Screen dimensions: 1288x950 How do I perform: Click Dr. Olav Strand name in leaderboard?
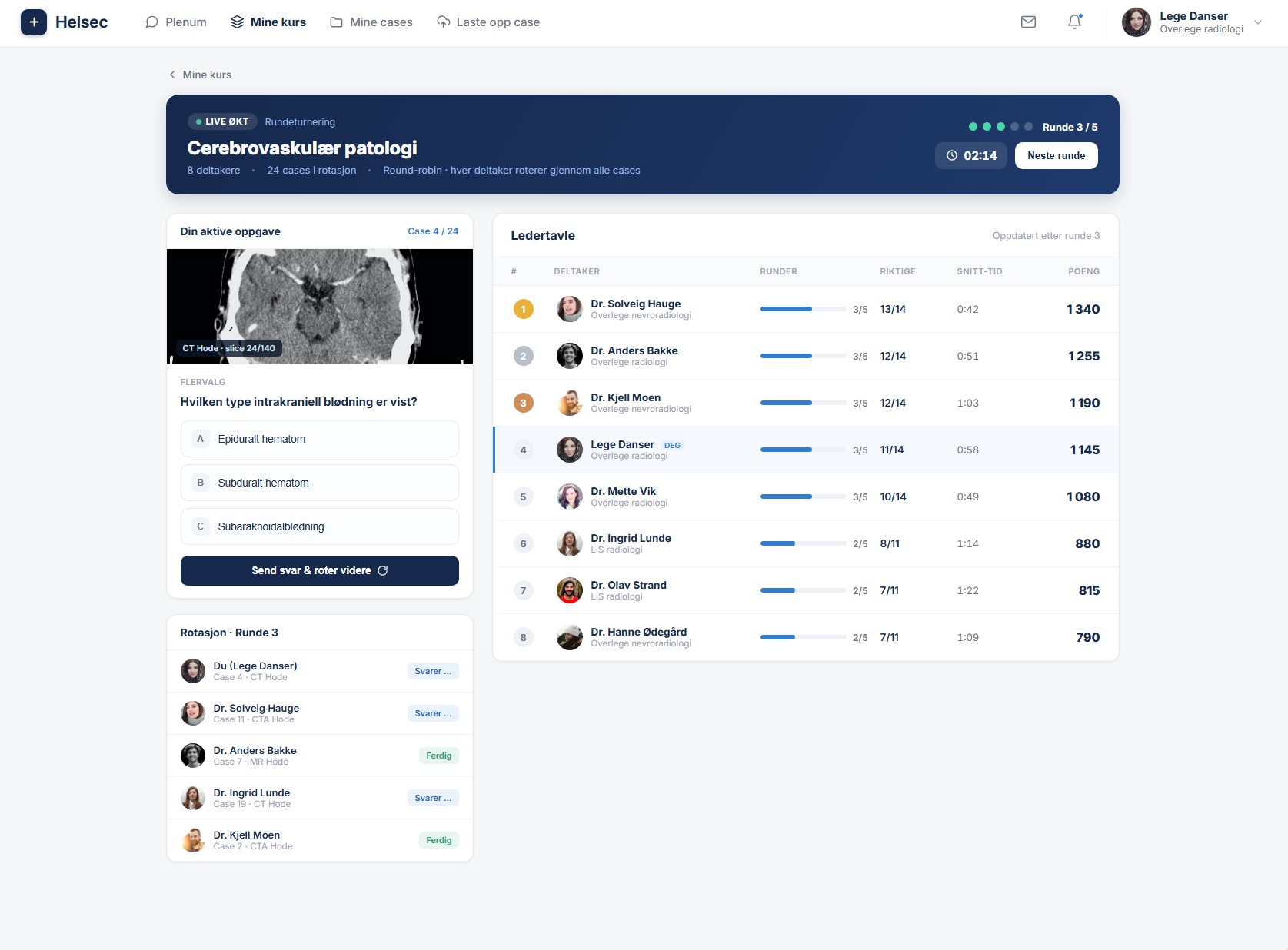pyautogui.click(x=629, y=585)
